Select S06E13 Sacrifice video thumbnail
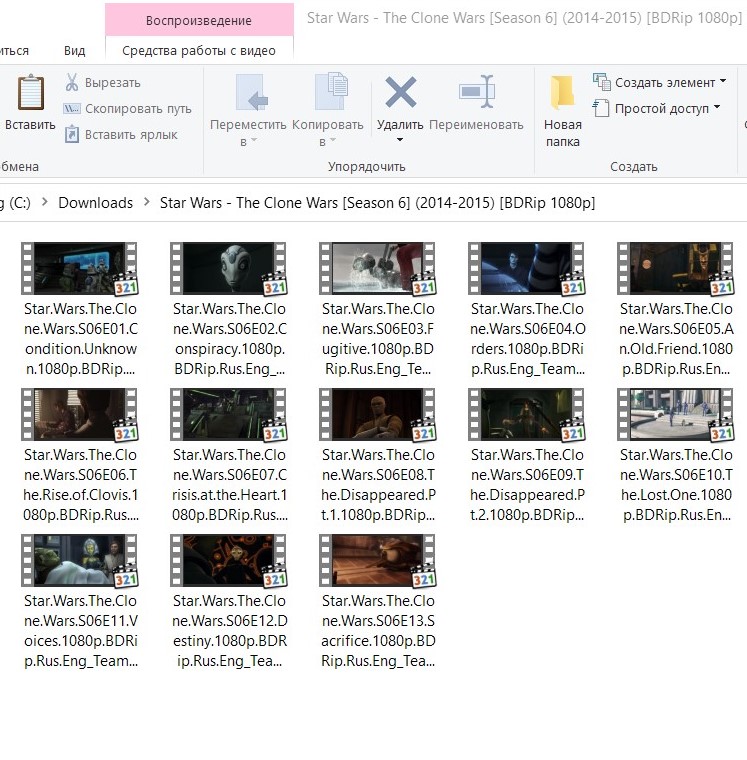The width and height of the screenshot is (747, 760). point(378,560)
